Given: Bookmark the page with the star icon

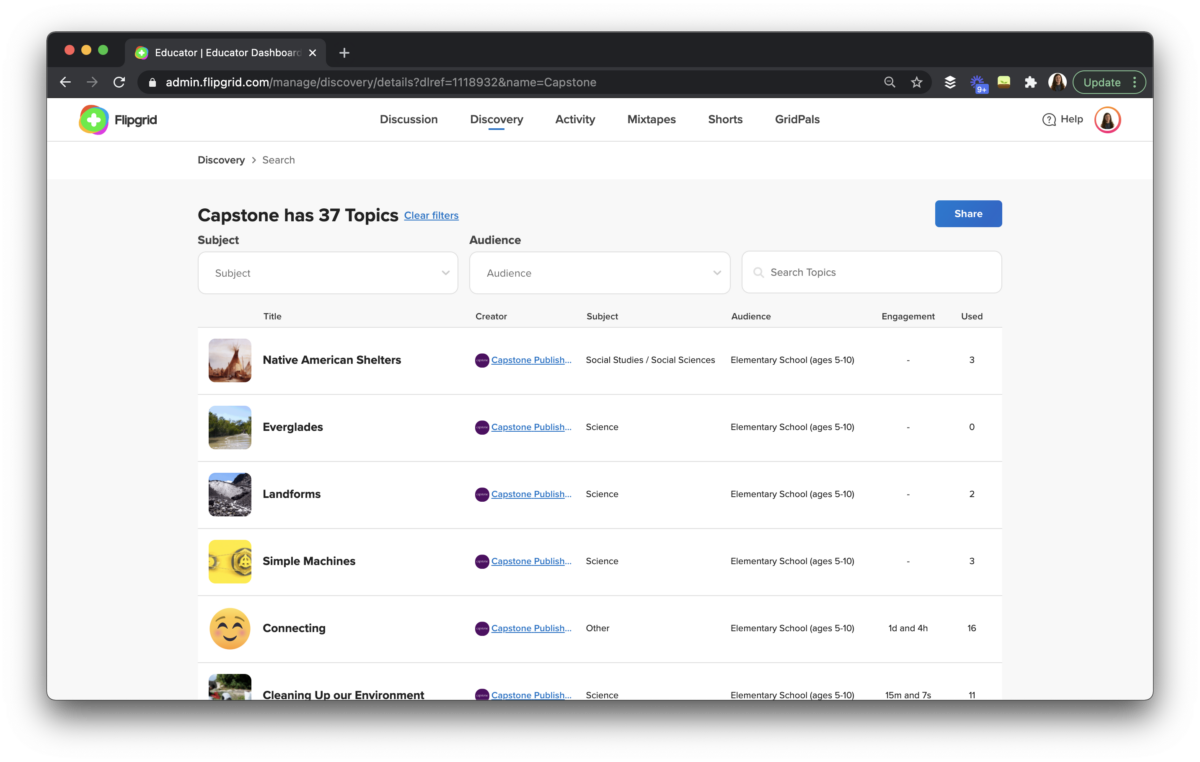Looking at the screenshot, I should (917, 82).
